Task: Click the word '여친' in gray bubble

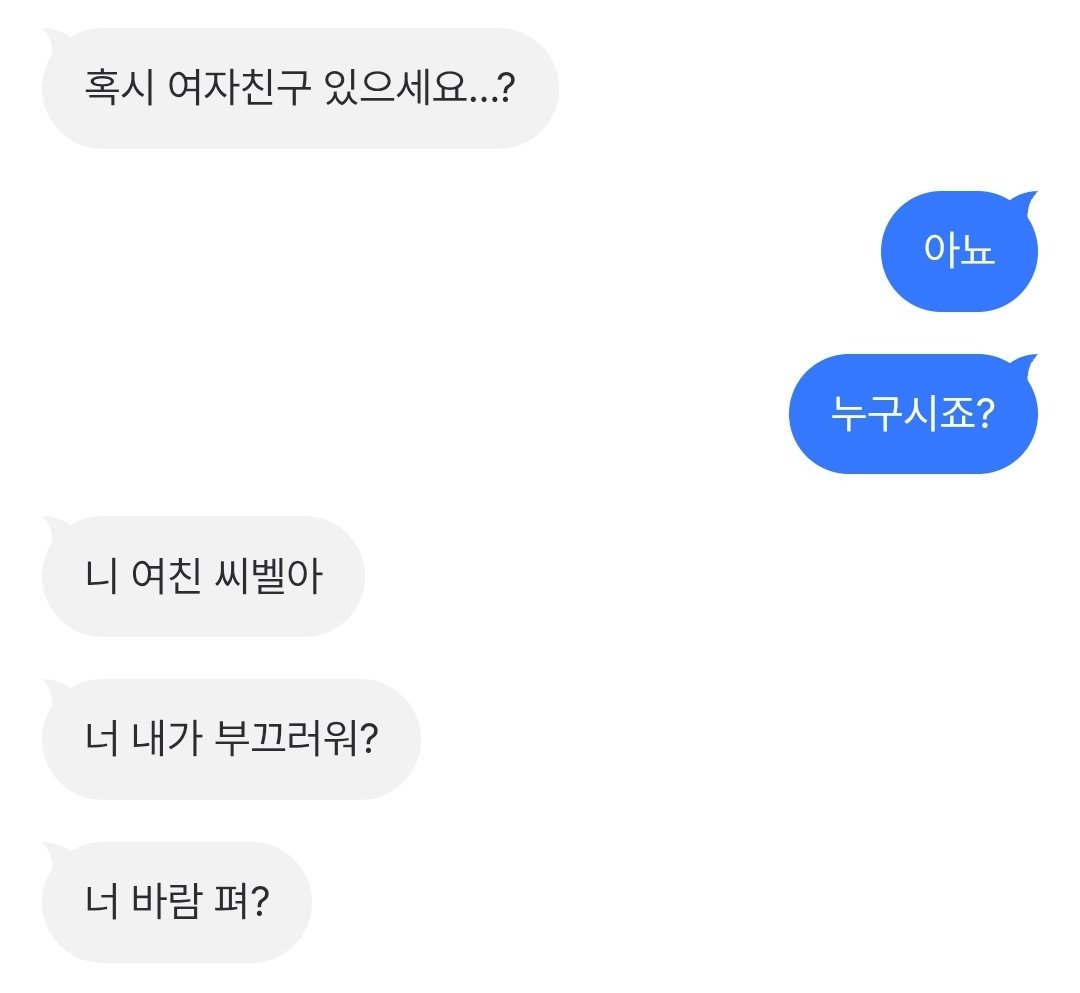Action: [x=166, y=576]
